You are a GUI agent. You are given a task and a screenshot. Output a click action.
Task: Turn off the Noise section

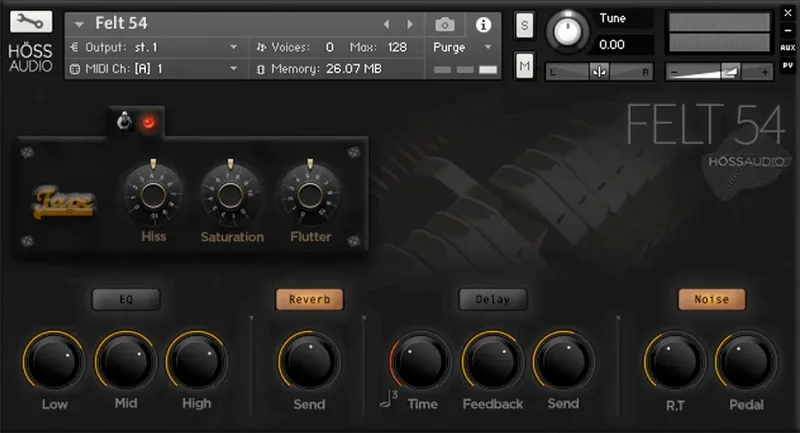click(712, 299)
